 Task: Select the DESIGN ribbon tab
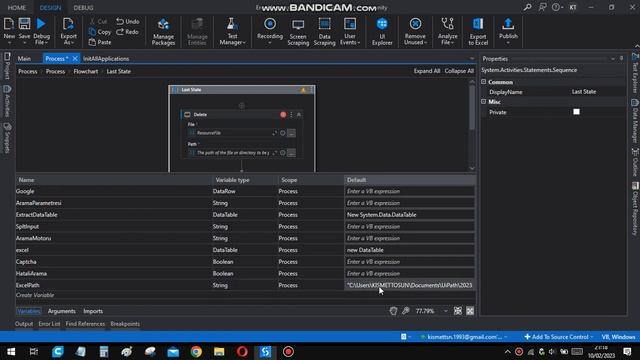[50, 8]
